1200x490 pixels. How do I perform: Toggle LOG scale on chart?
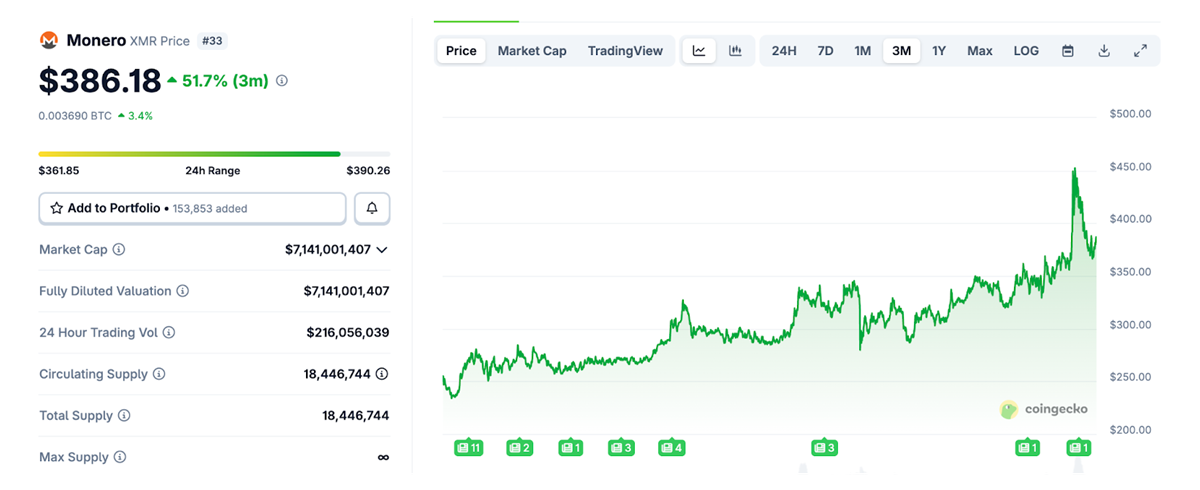(x=1026, y=51)
